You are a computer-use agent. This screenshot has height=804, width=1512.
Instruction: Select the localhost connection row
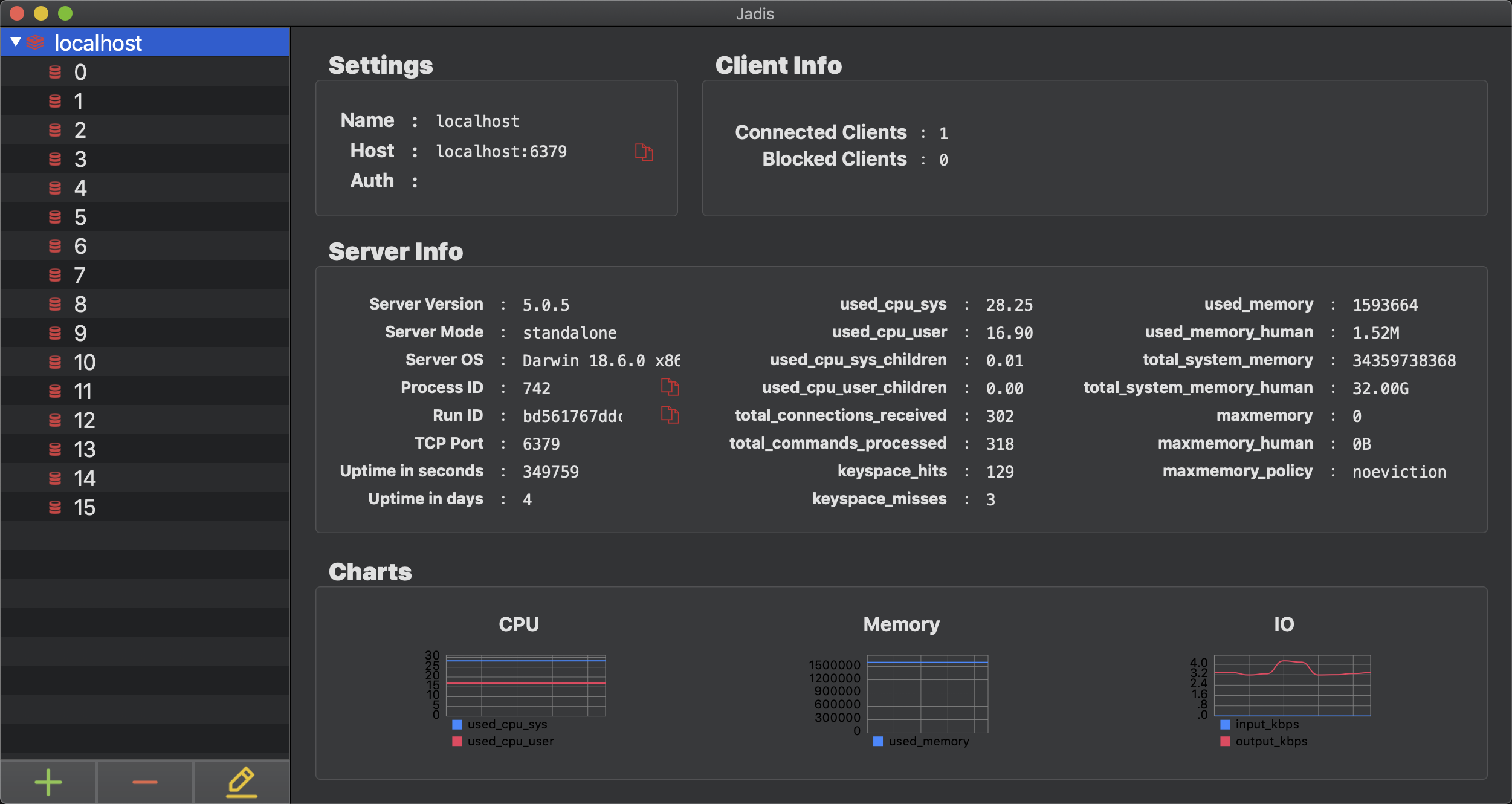click(x=145, y=42)
